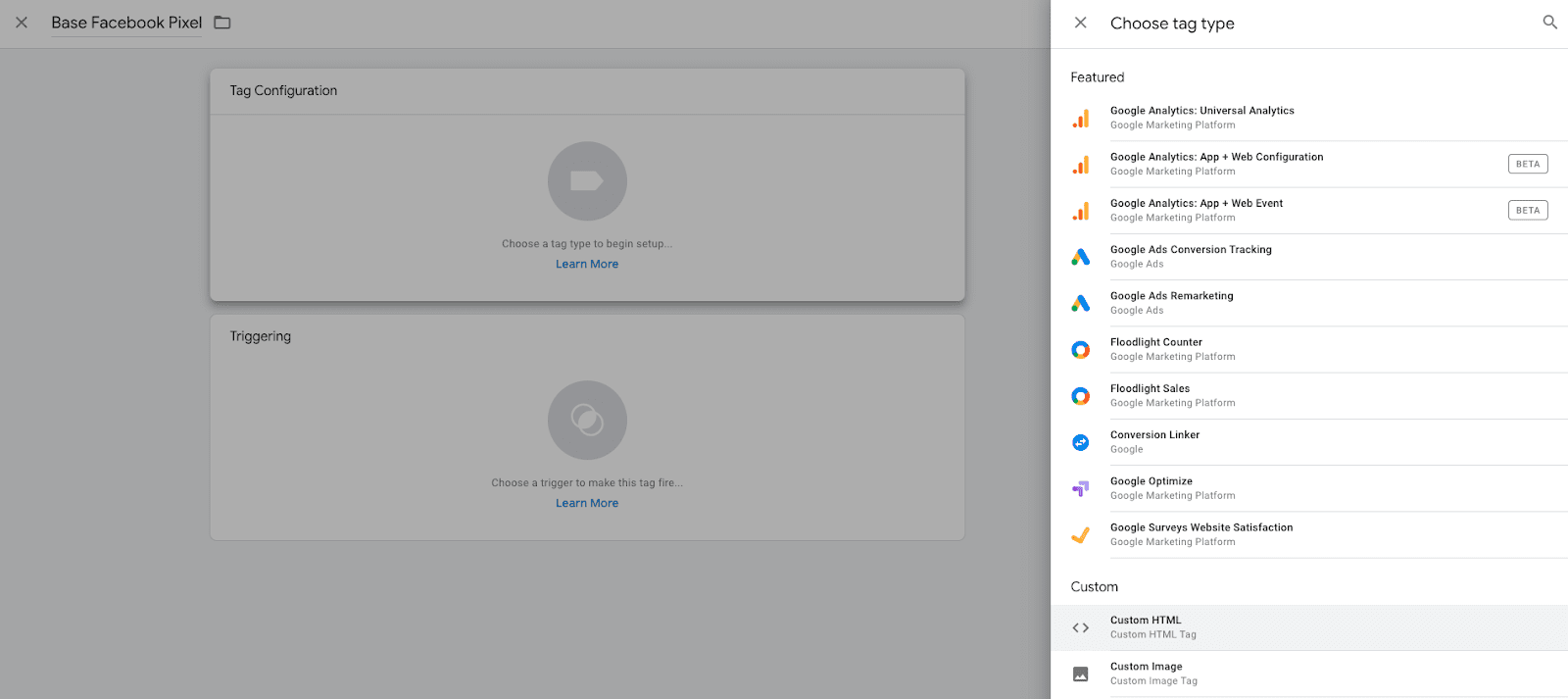This screenshot has height=699, width=1568.
Task: Open Learn More under Triggering
Action: tap(587, 503)
